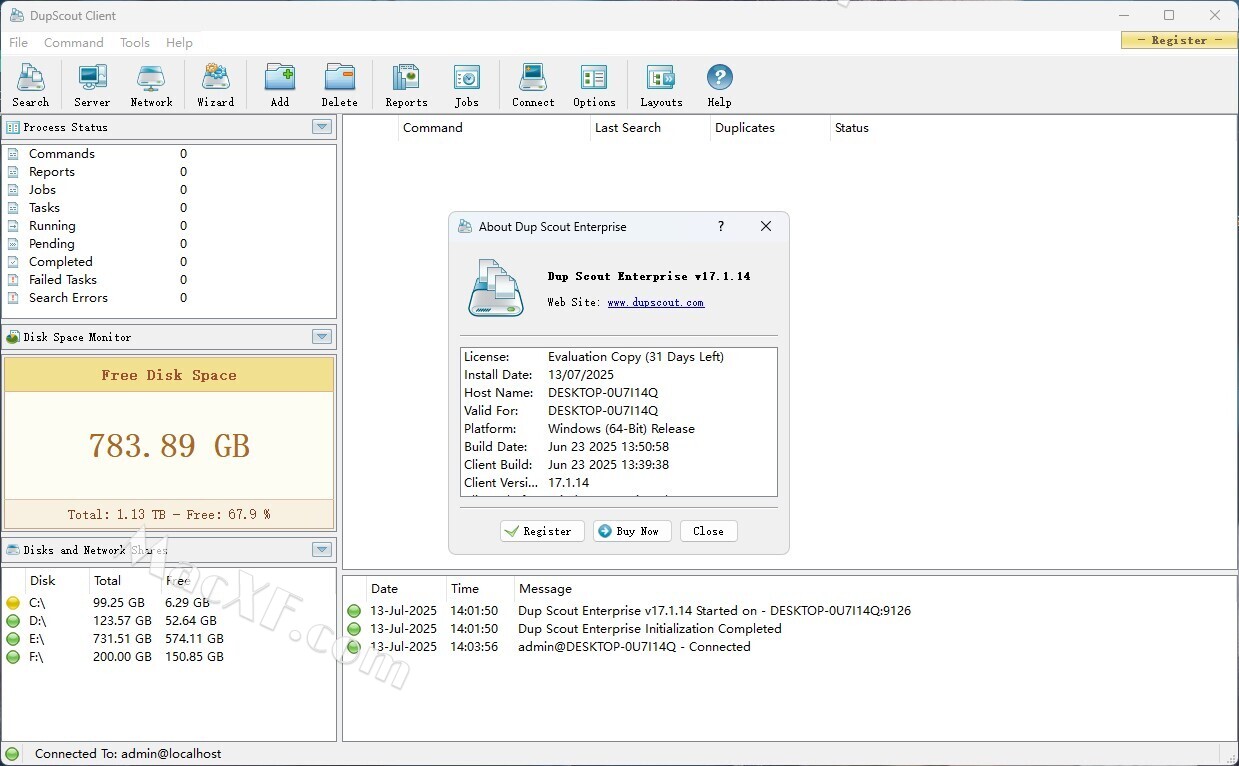Click the Buy Now button

[x=632, y=531]
